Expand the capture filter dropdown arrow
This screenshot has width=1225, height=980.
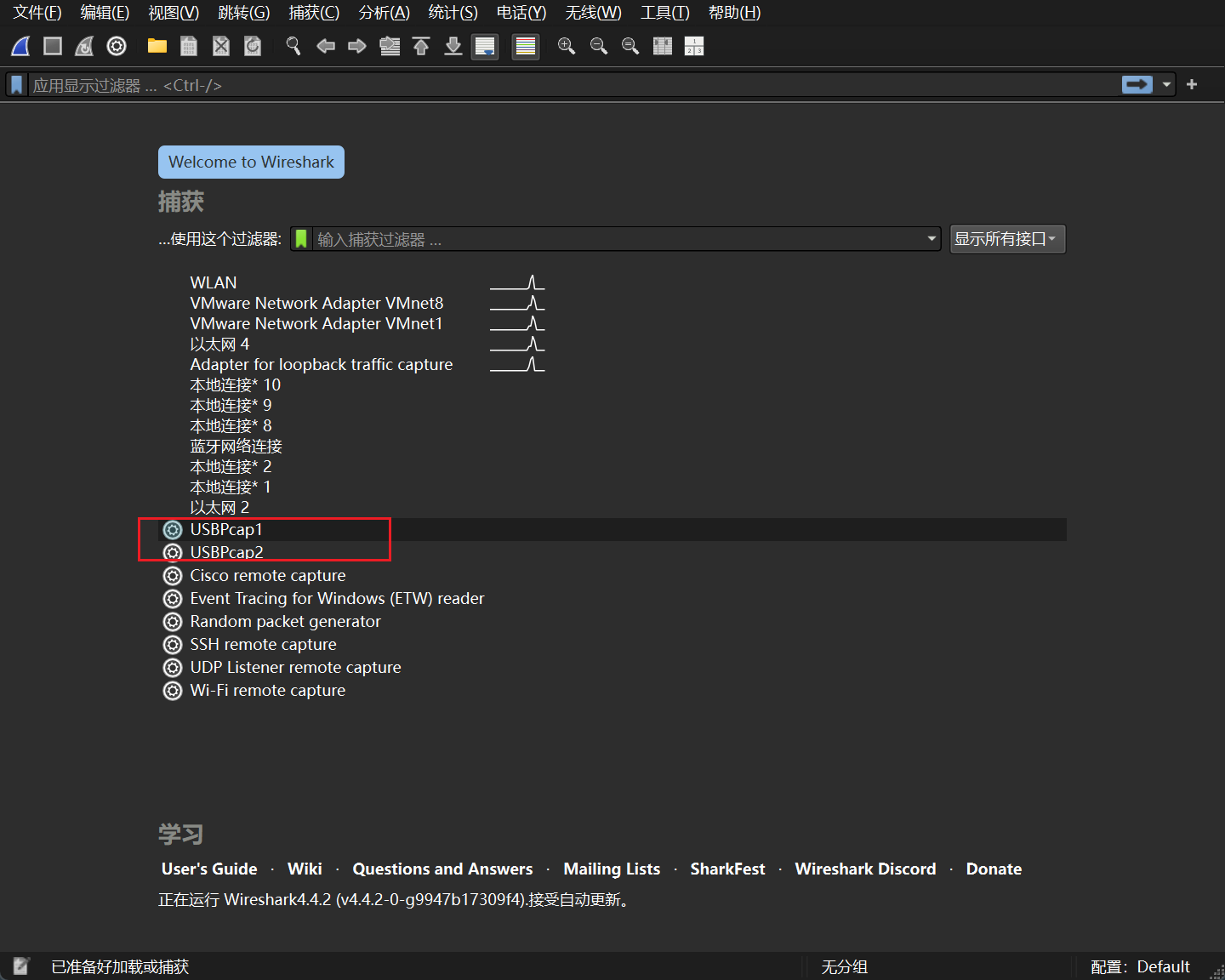[x=932, y=239]
